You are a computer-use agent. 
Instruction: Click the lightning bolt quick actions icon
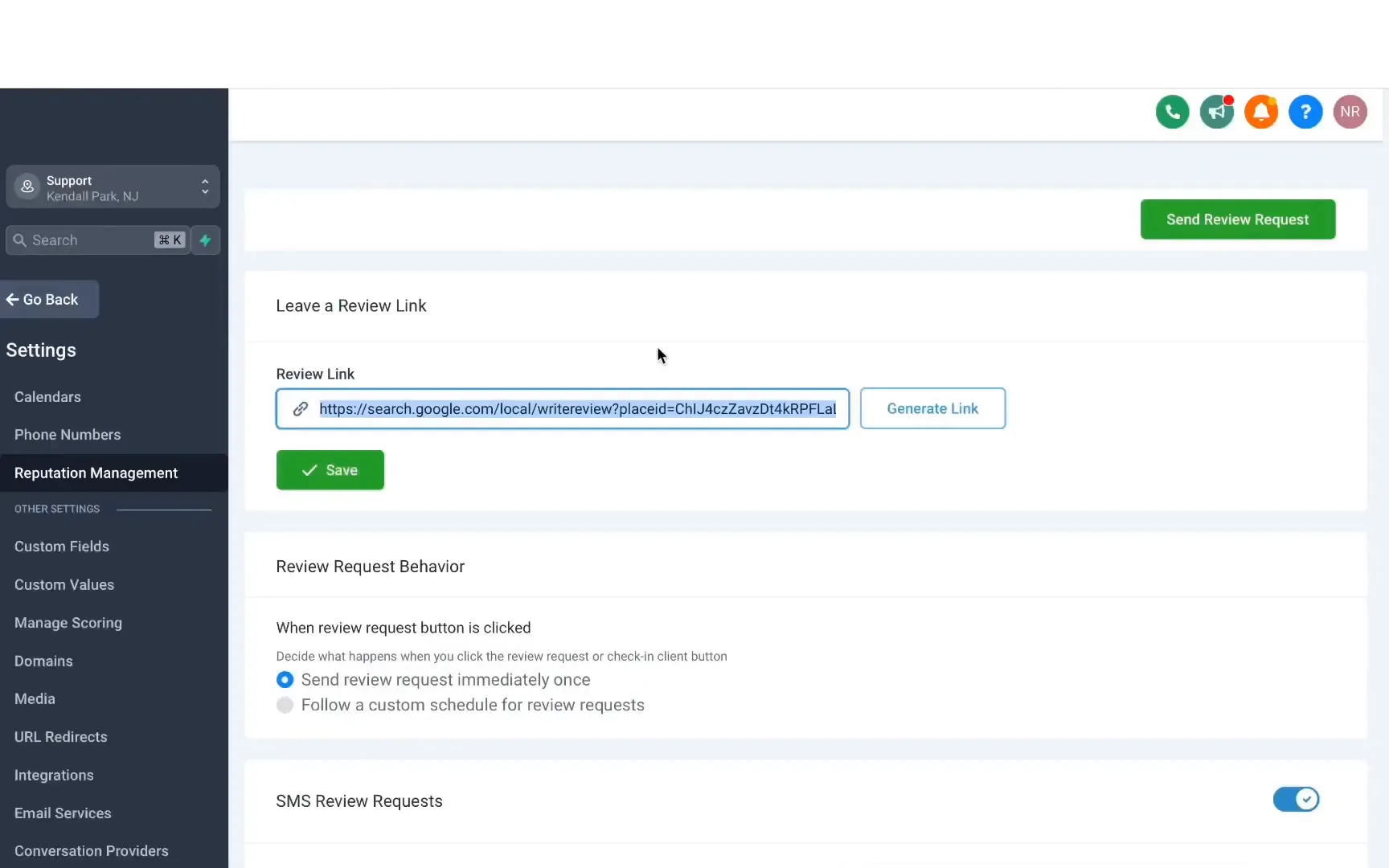[206, 240]
